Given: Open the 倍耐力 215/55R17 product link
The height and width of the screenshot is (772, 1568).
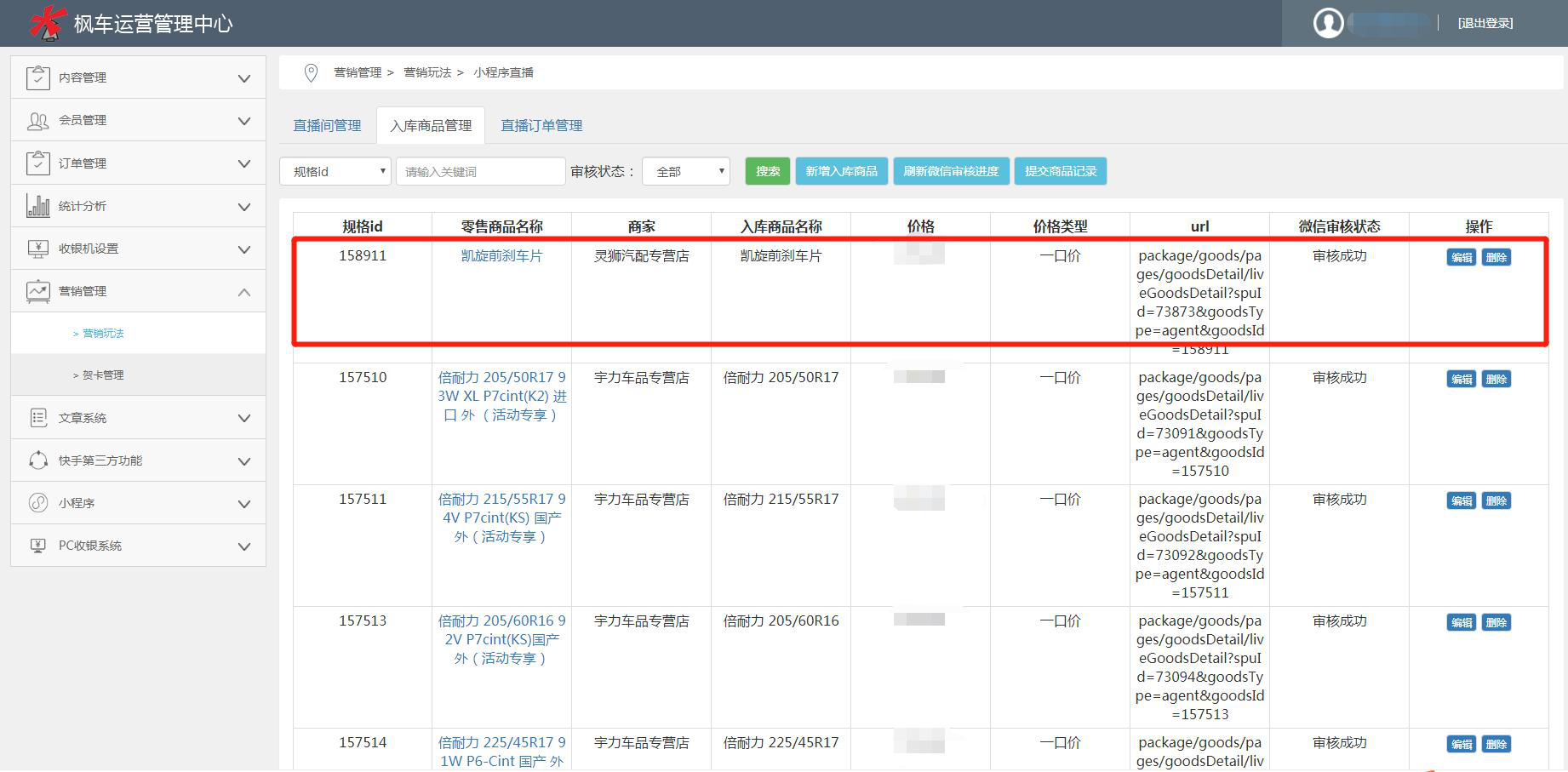Looking at the screenshot, I should coord(501,518).
